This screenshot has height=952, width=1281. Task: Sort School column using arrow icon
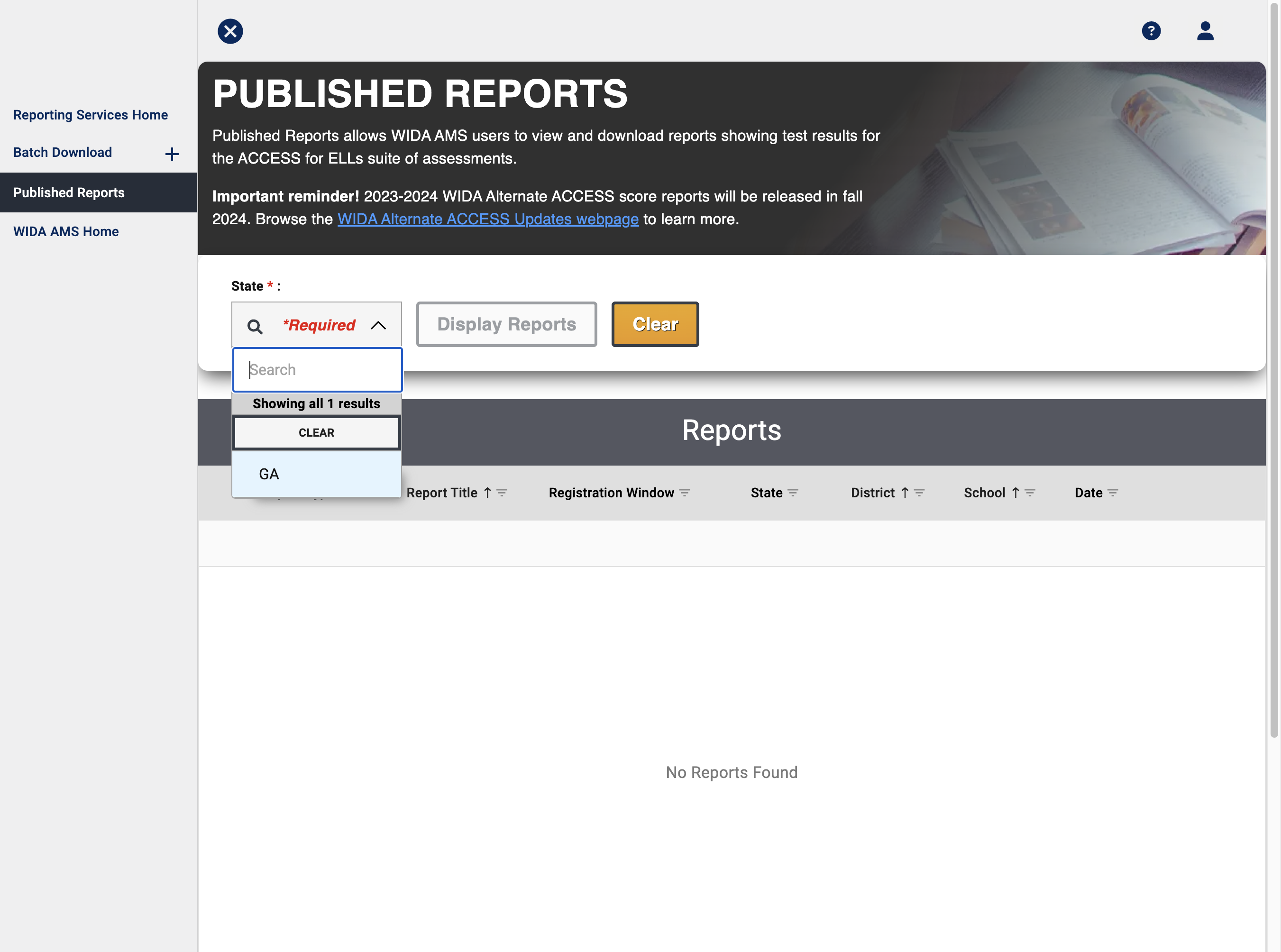1016,493
